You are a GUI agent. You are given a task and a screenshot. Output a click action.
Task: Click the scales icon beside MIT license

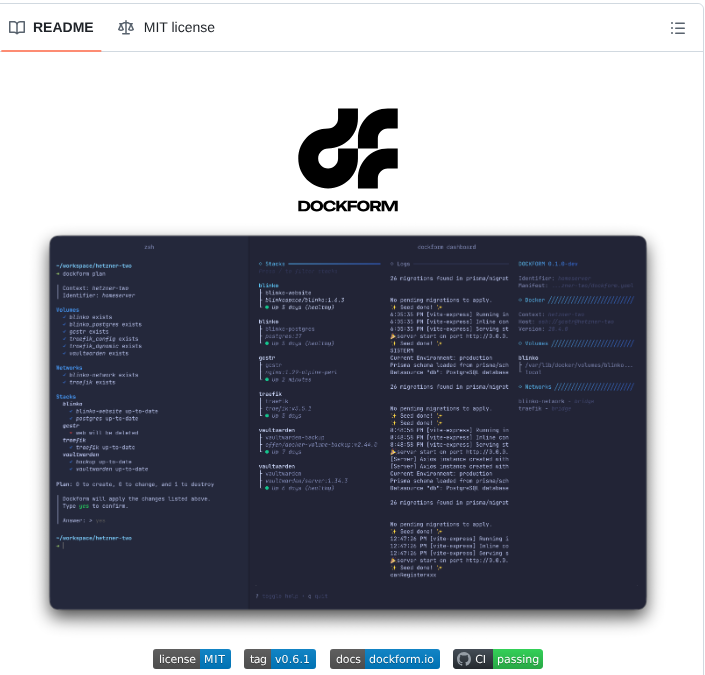pyautogui.click(x=126, y=28)
